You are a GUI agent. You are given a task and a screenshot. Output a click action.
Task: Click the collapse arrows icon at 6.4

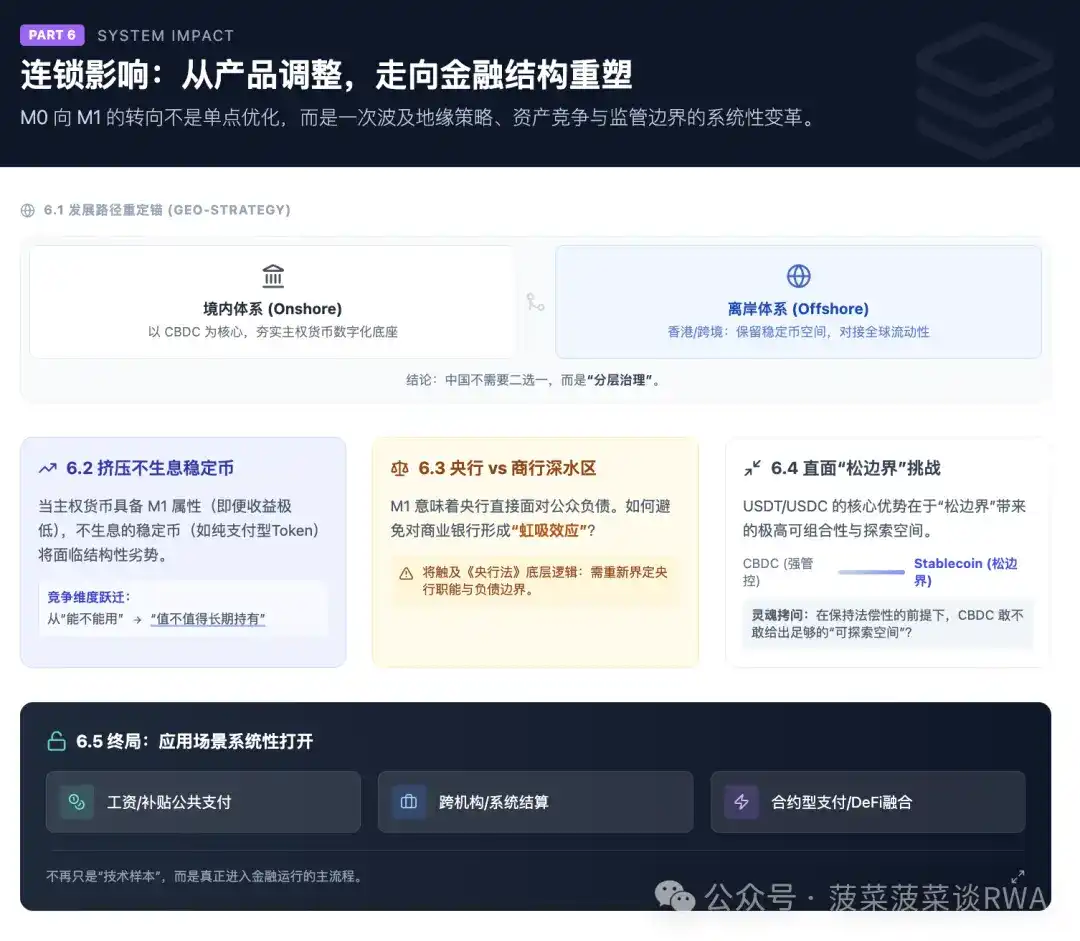[x=752, y=468]
